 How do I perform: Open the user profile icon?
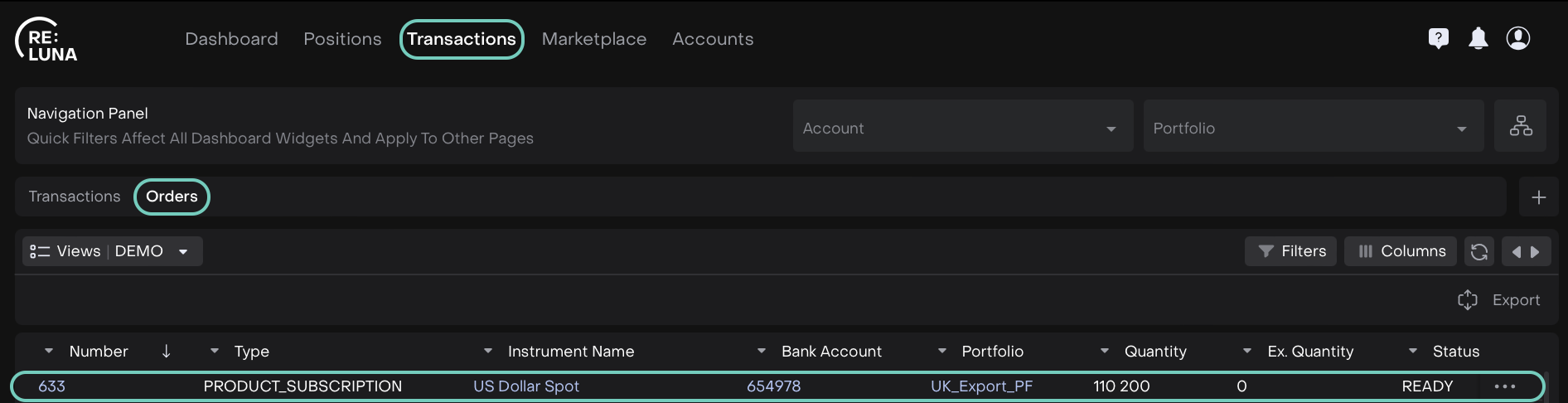tap(1517, 38)
